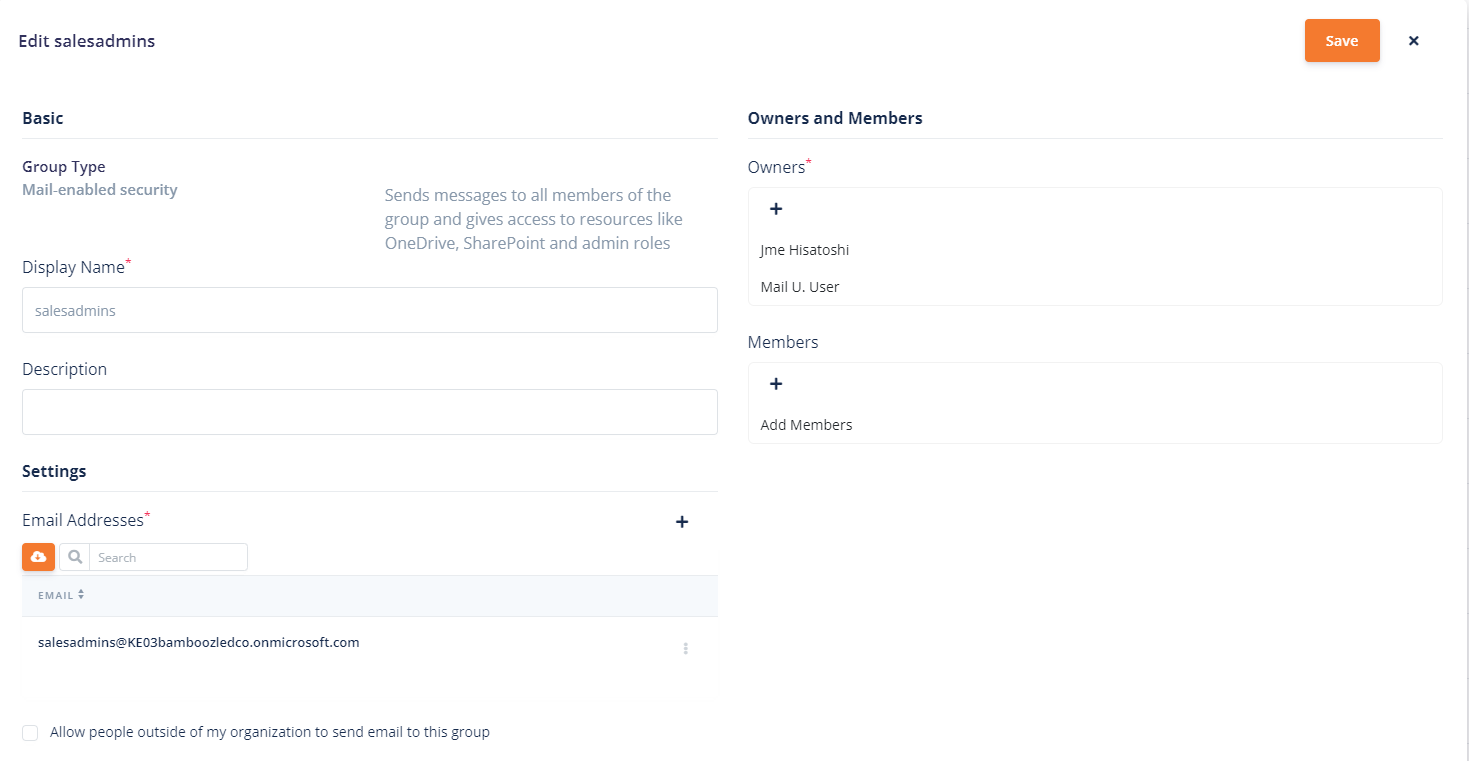Click the plus icon under Members

click(x=775, y=384)
